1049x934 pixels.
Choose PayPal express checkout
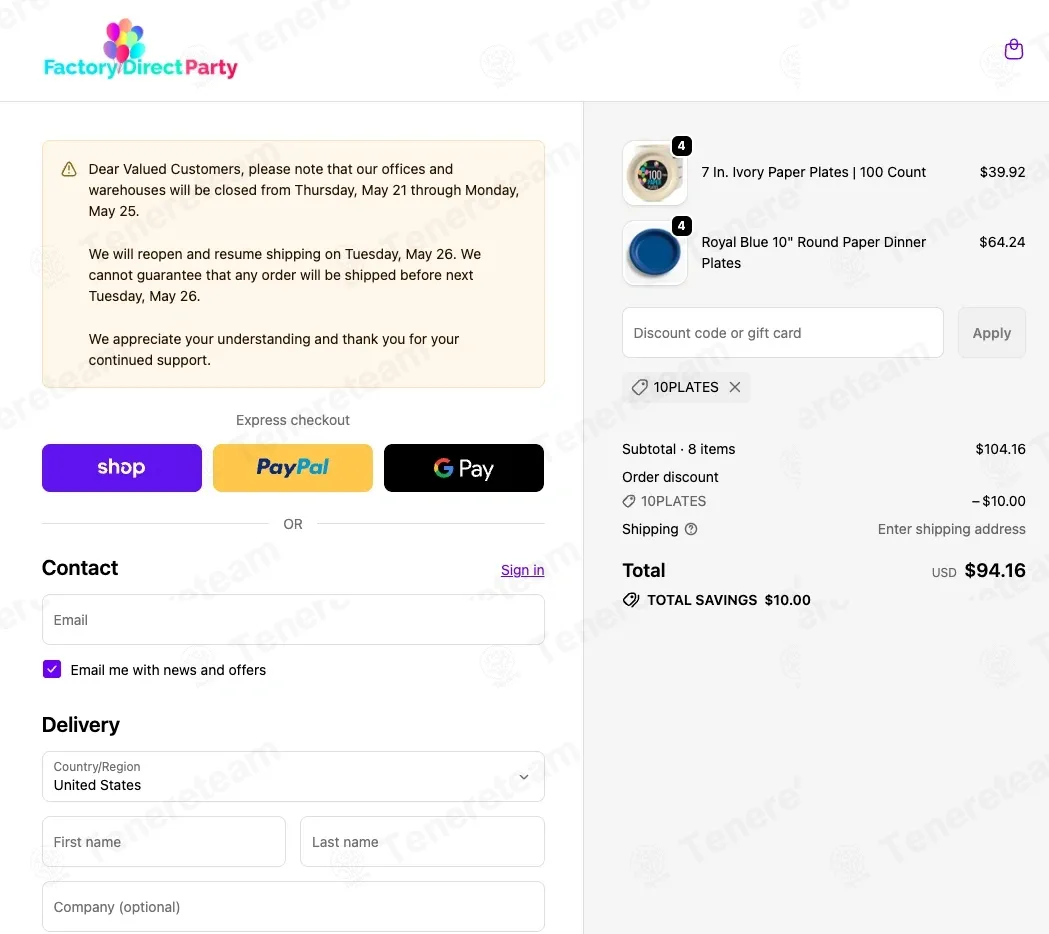pyautogui.click(x=293, y=468)
